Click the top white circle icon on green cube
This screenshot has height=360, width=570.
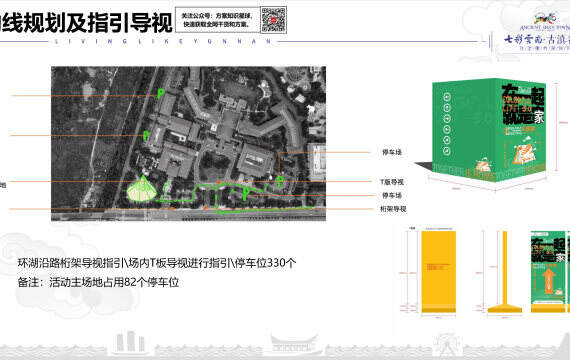click(447, 97)
